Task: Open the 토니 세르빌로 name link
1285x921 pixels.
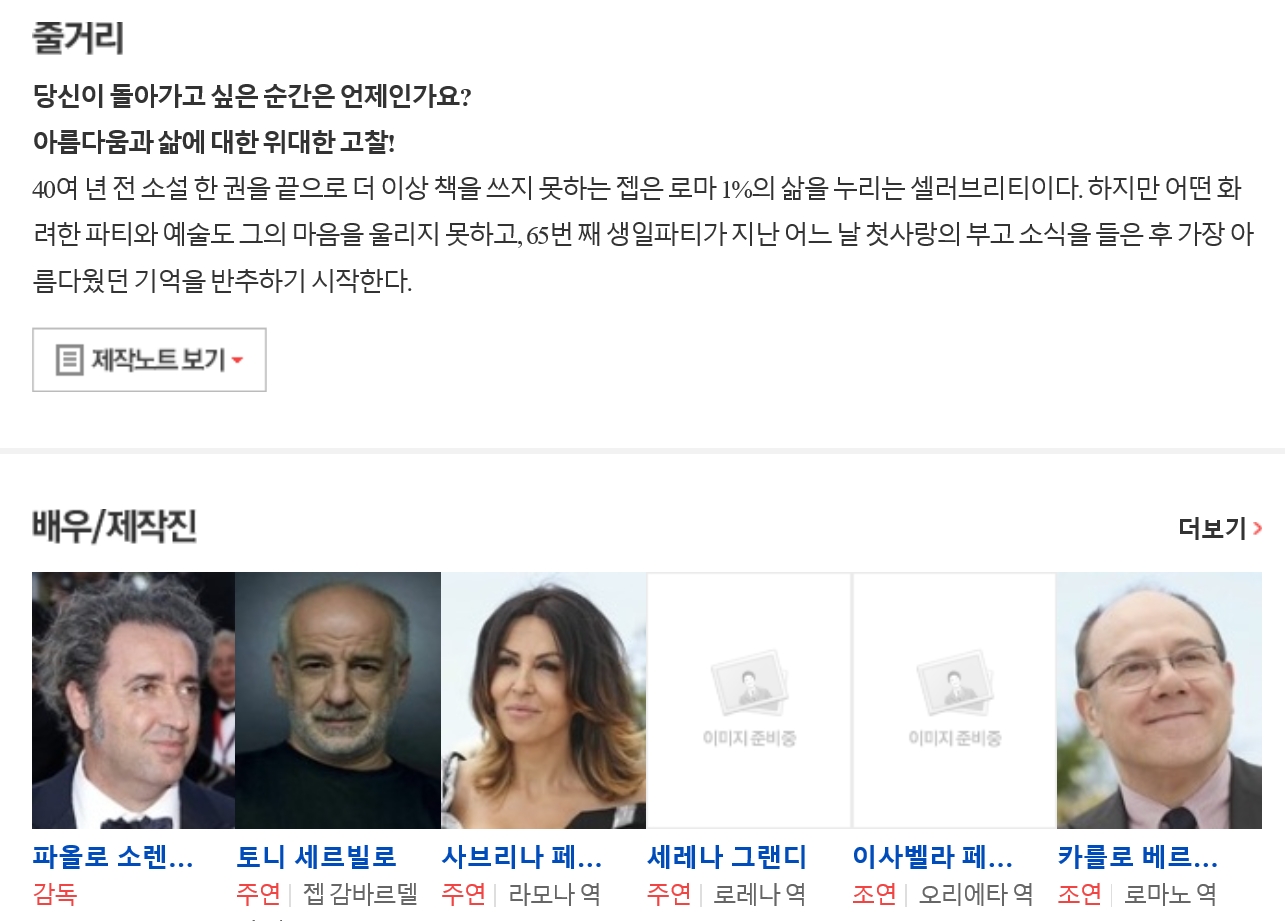Action: click(316, 857)
